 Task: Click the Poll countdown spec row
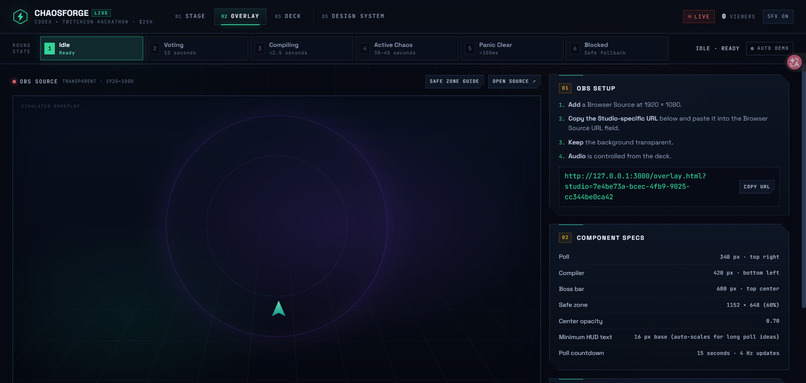(x=669, y=353)
